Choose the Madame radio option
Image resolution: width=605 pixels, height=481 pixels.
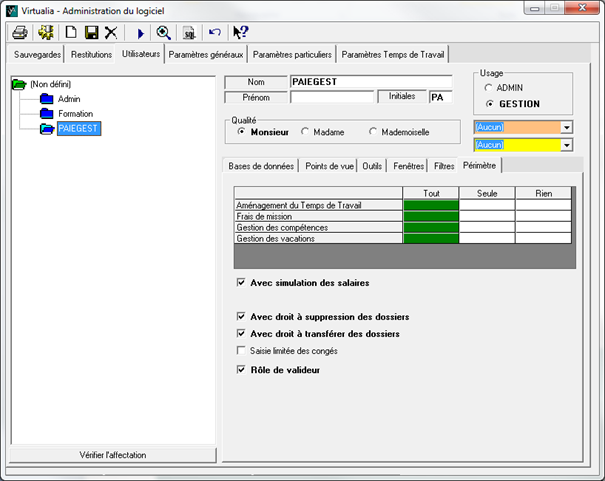tap(306, 132)
